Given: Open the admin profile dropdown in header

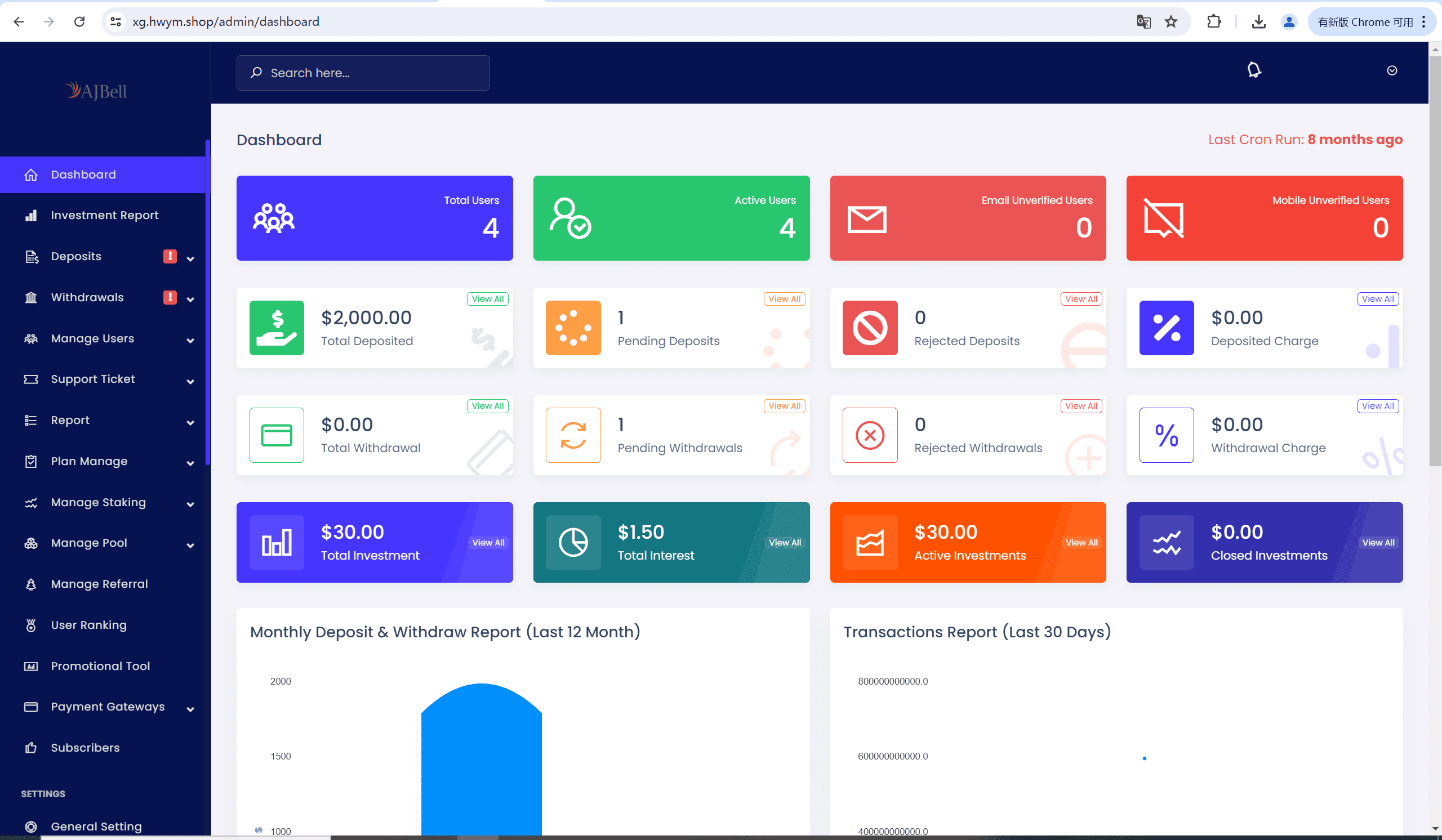Looking at the screenshot, I should 1392,70.
